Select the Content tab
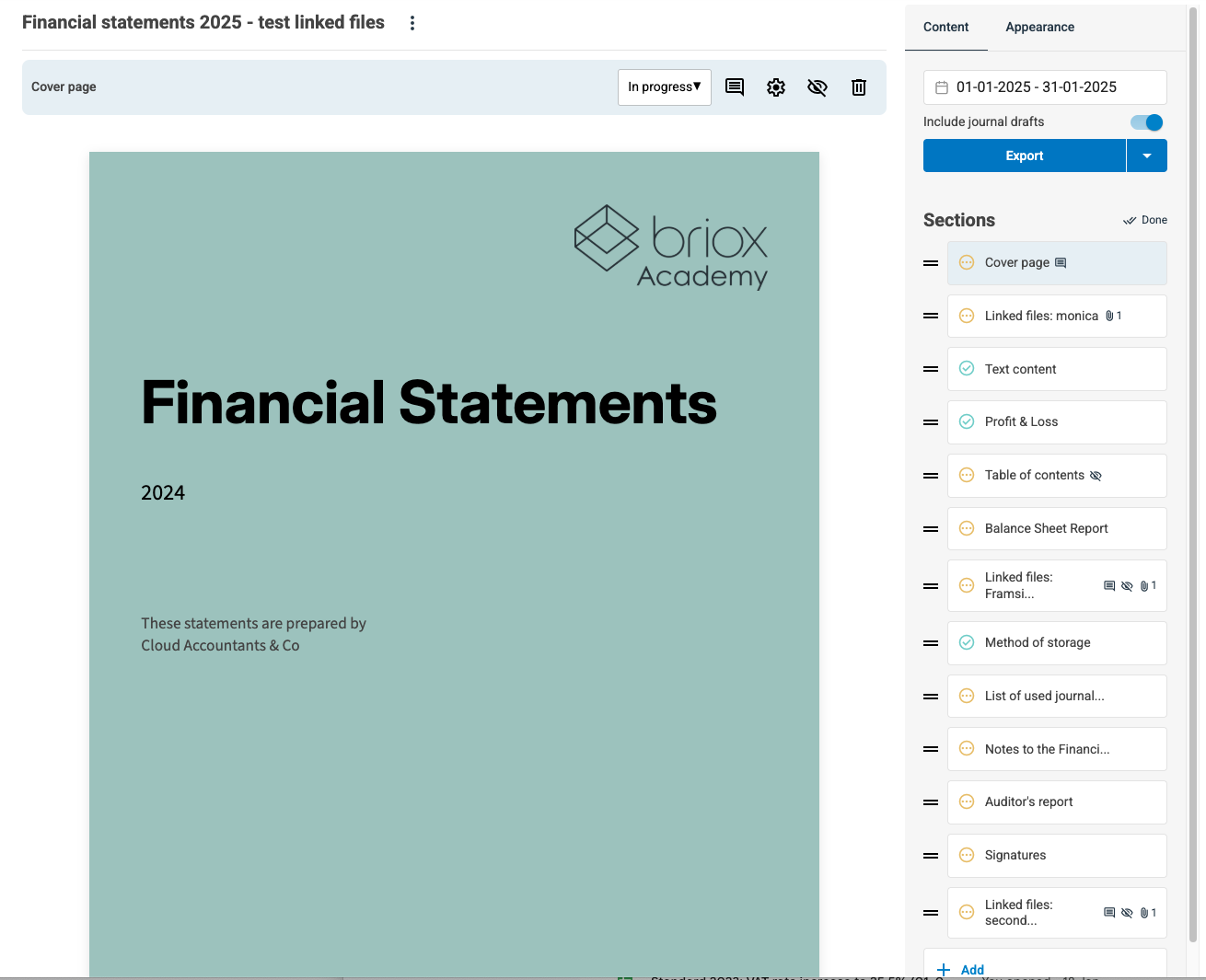 [x=945, y=27]
